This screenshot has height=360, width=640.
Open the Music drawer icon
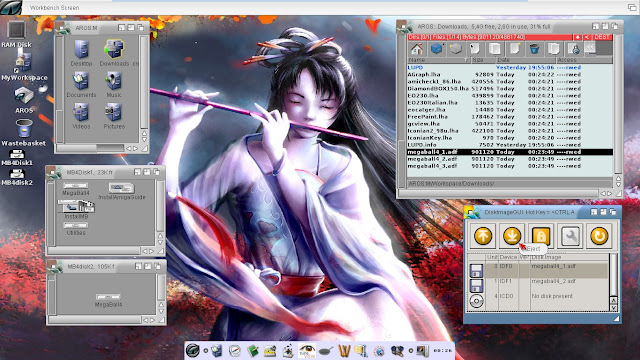114,84
